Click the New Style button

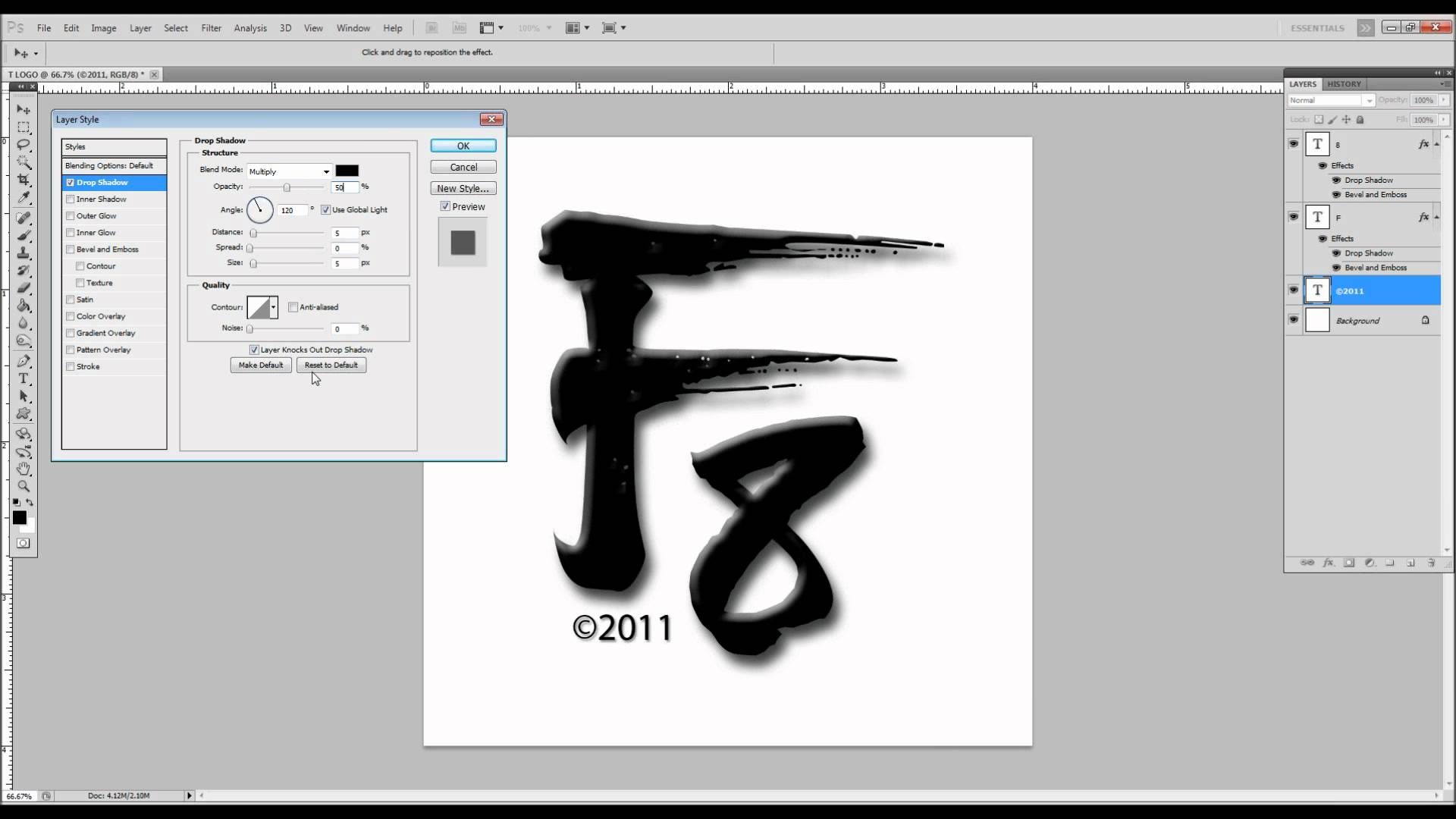coord(463,188)
